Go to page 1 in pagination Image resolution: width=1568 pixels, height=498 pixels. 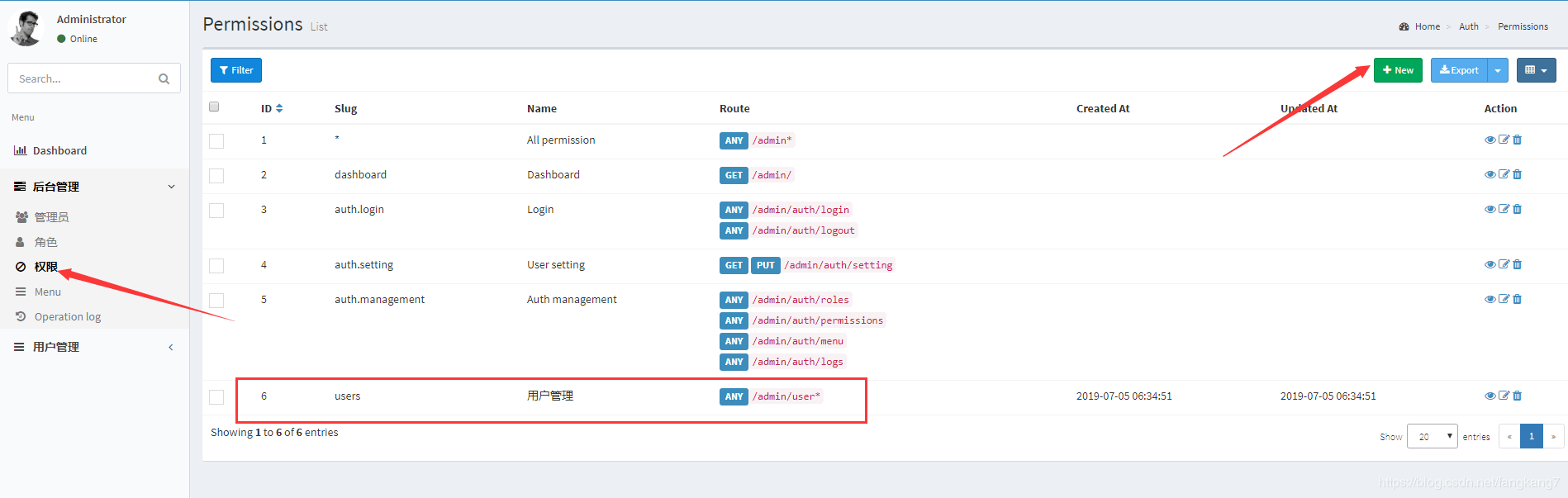click(1531, 436)
